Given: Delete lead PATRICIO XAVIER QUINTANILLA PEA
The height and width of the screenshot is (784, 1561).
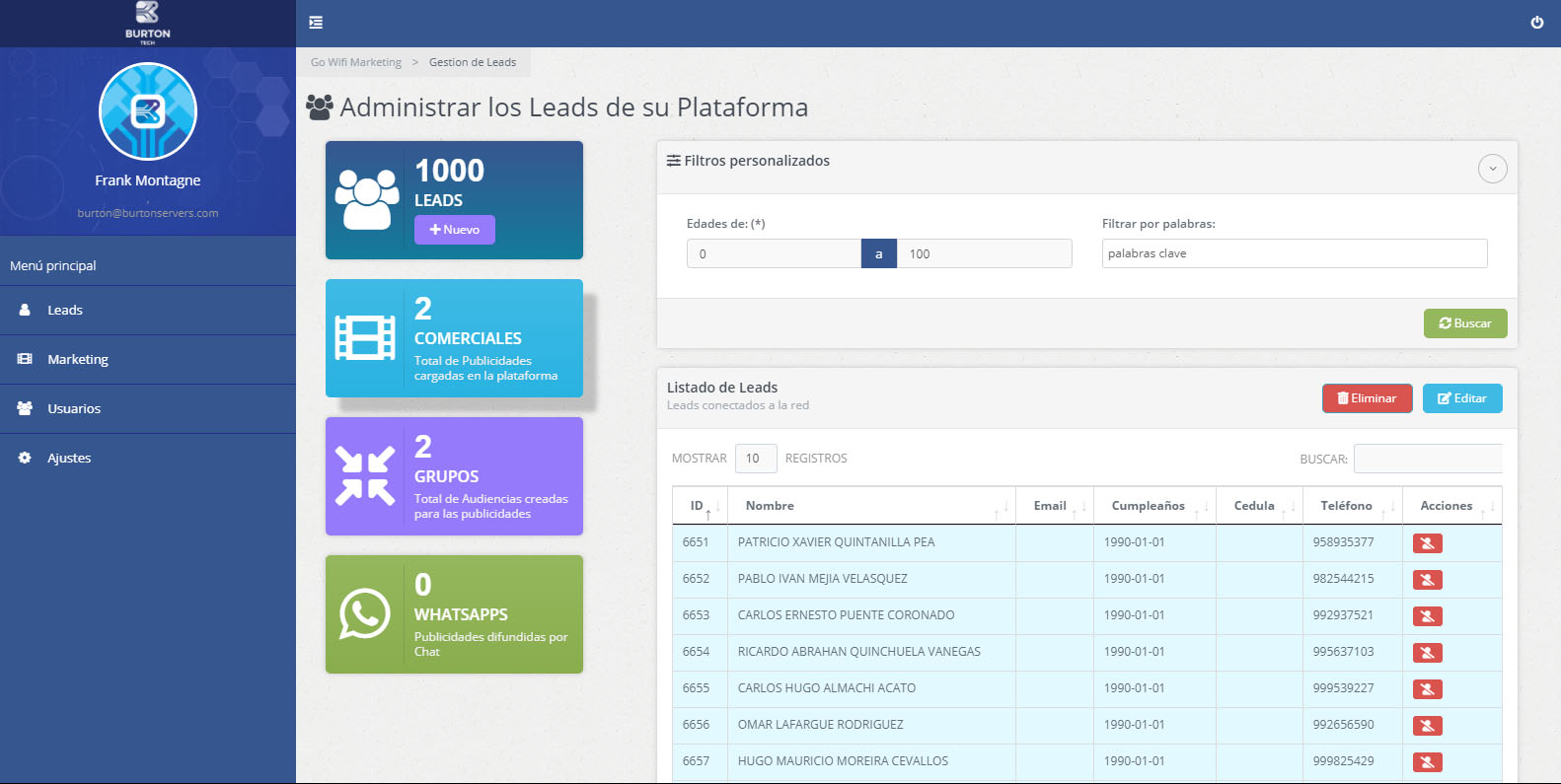Looking at the screenshot, I should [1427, 543].
